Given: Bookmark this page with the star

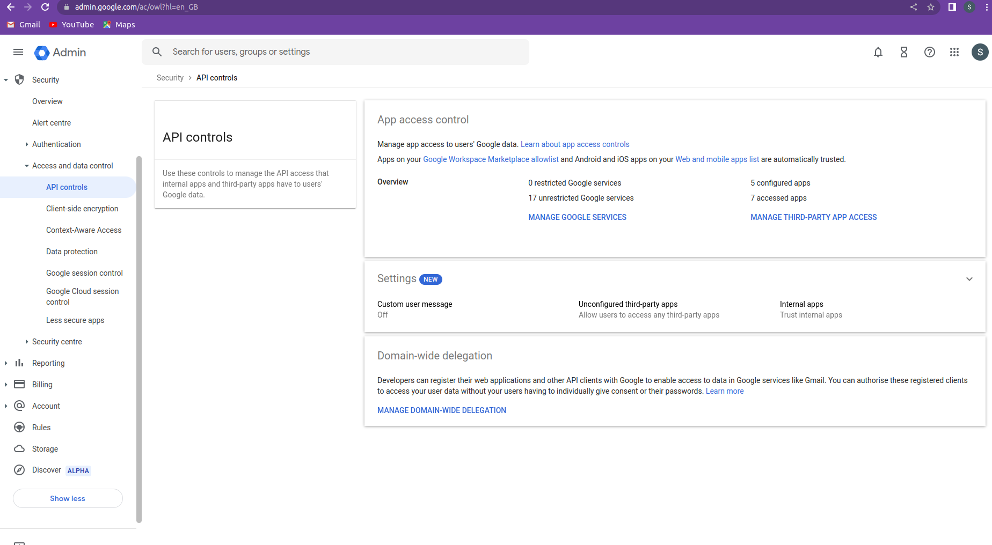Looking at the screenshot, I should point(931,7).
